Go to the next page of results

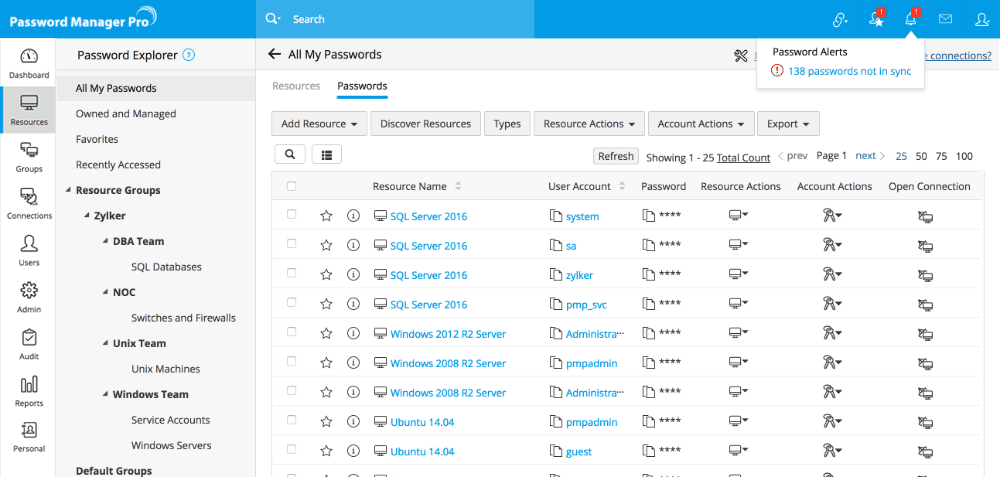871,156
